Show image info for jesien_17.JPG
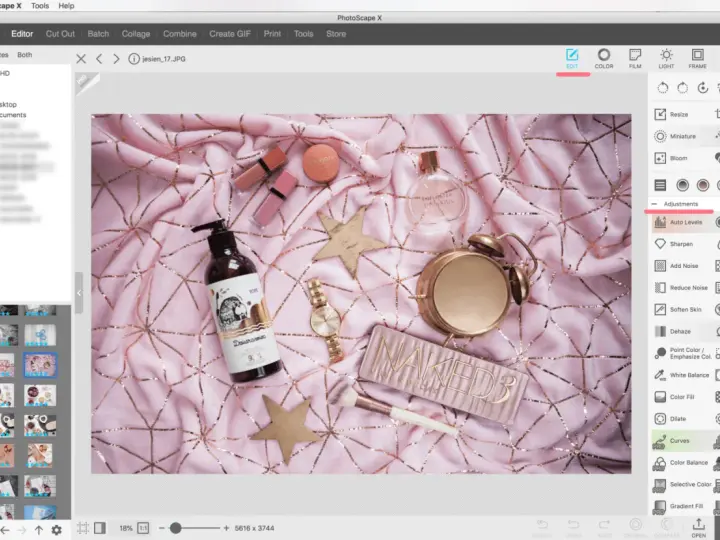Image resolution: width=720 pixels, height=540 pixels. [x=134, y=59]
